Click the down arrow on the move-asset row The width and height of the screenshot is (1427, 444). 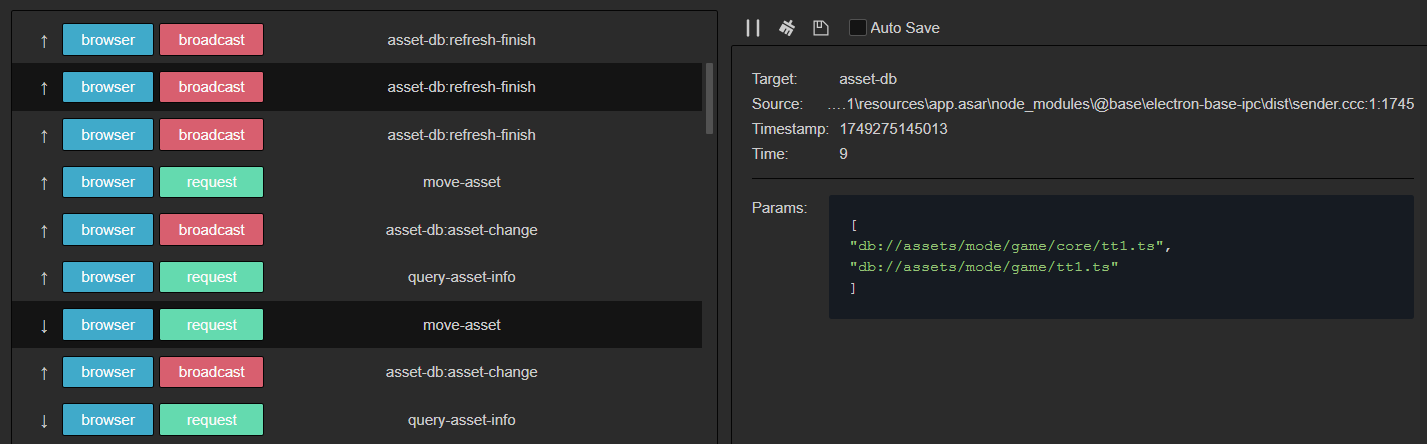[43, 325]
